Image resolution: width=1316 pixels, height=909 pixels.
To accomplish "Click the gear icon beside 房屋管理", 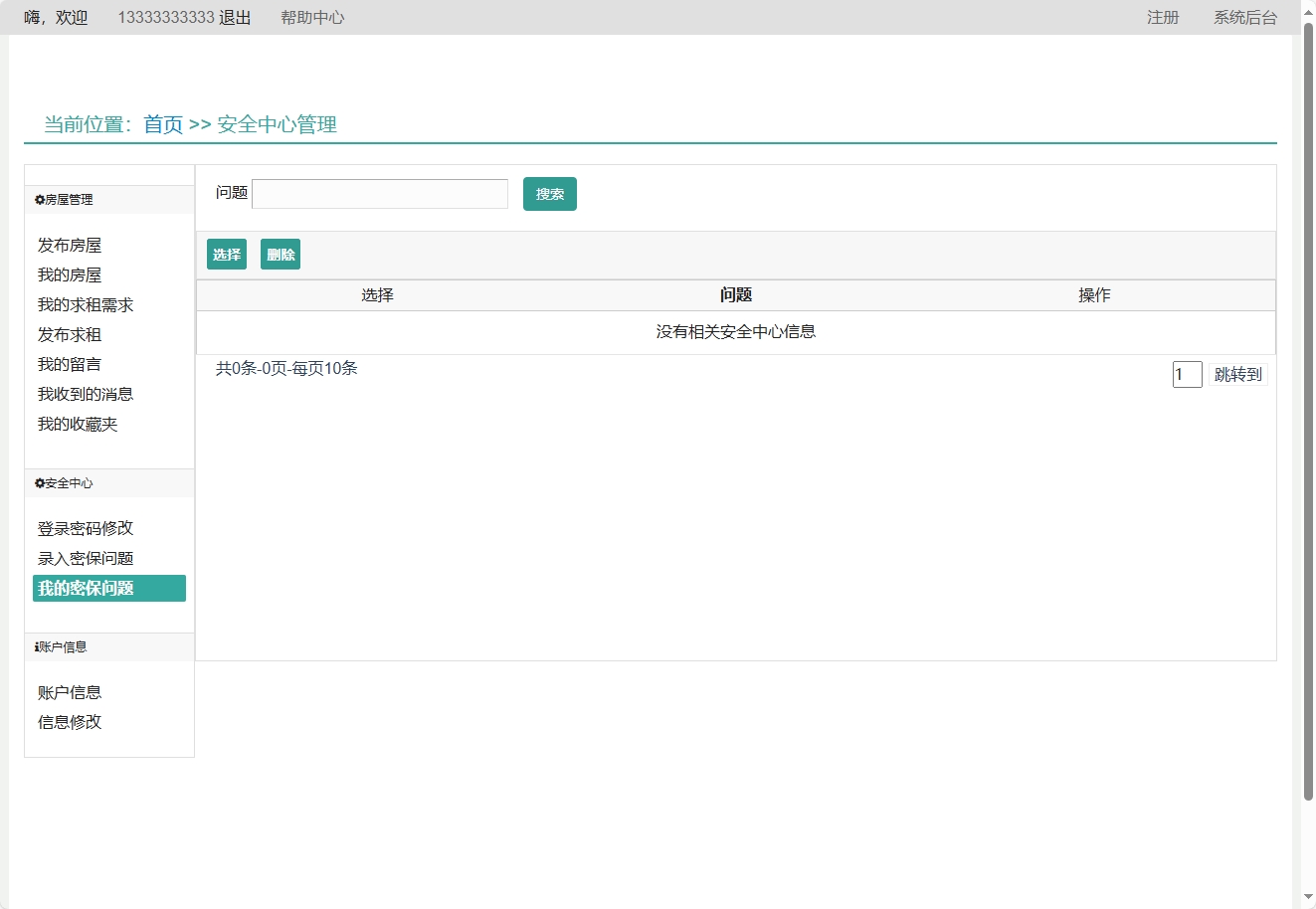I will (x=40, y=200).
